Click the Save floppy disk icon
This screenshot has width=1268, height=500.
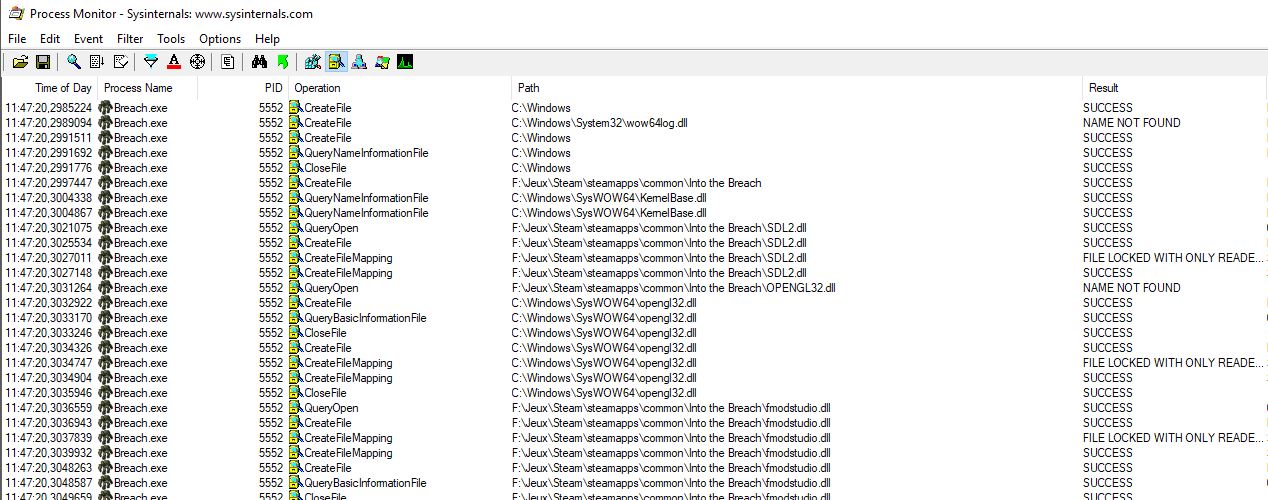[x=43, y=62]
